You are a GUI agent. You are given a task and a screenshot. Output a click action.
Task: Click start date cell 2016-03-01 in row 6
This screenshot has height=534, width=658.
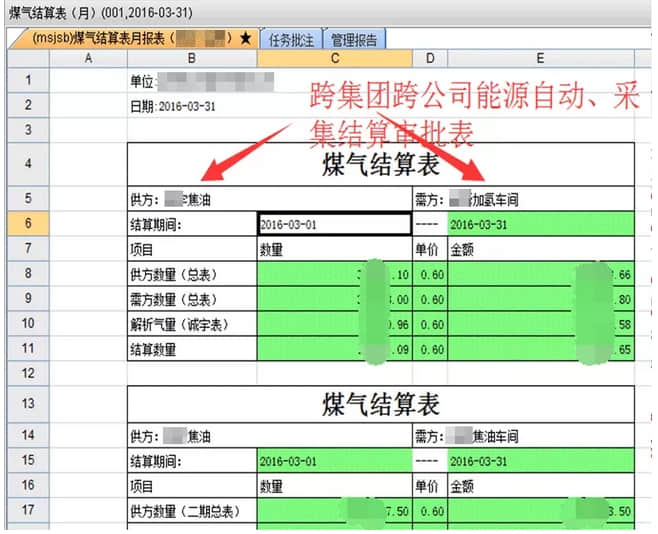coord(333,223)
